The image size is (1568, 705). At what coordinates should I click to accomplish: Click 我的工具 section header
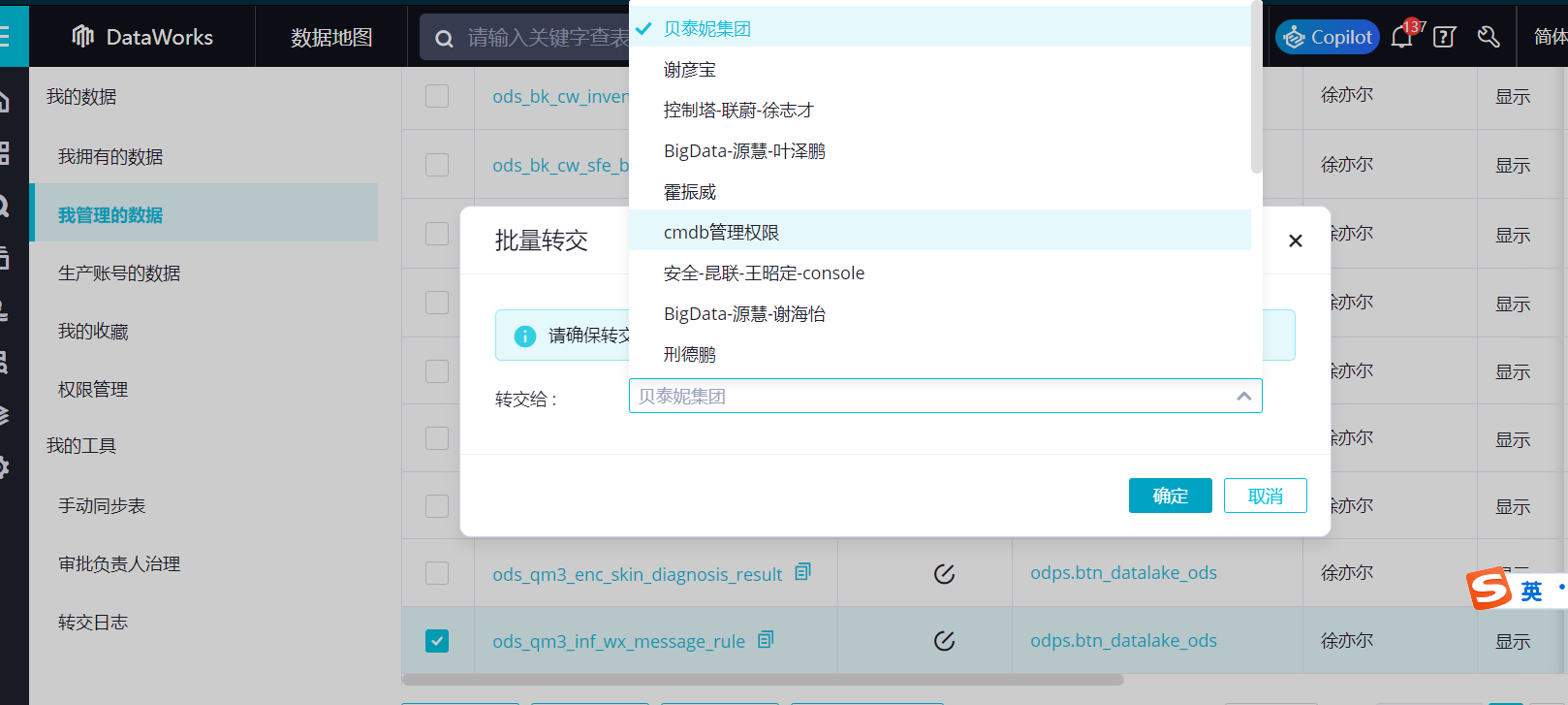pyautogui.click(x=81, y=445)
